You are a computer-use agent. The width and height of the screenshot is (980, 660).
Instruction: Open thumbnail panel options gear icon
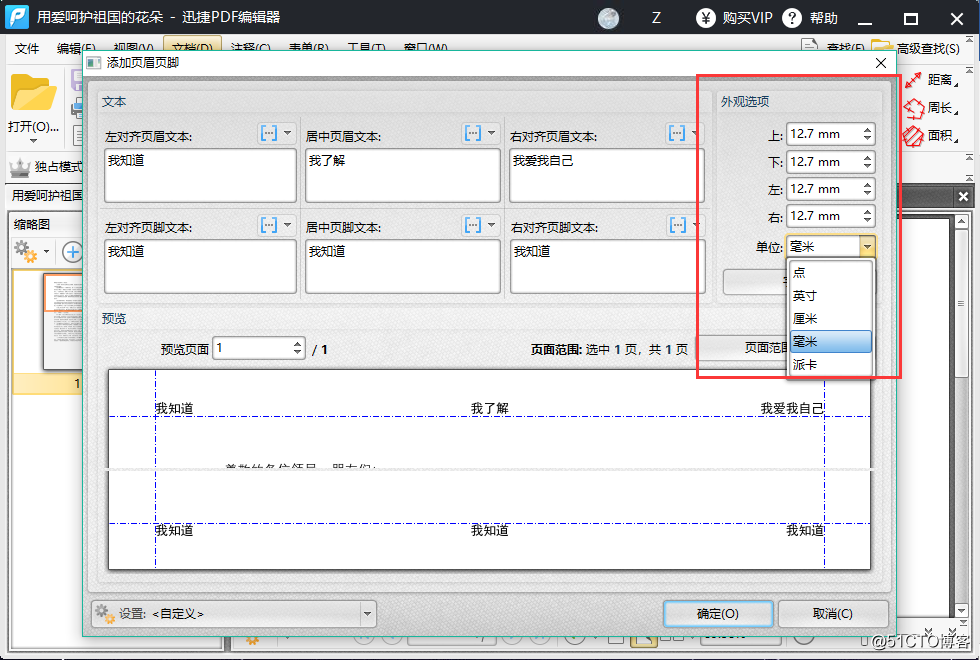(x=26, y=252)
